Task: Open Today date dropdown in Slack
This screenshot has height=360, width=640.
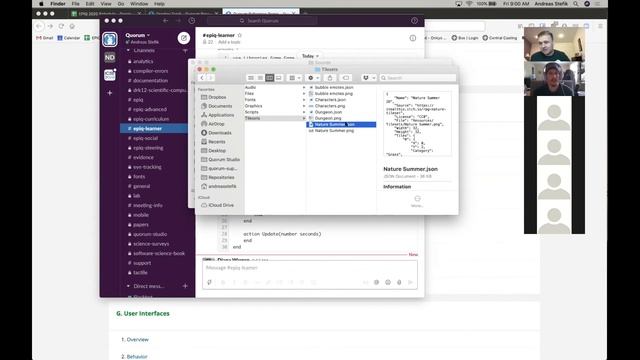Action: click(x=310, y=56)
